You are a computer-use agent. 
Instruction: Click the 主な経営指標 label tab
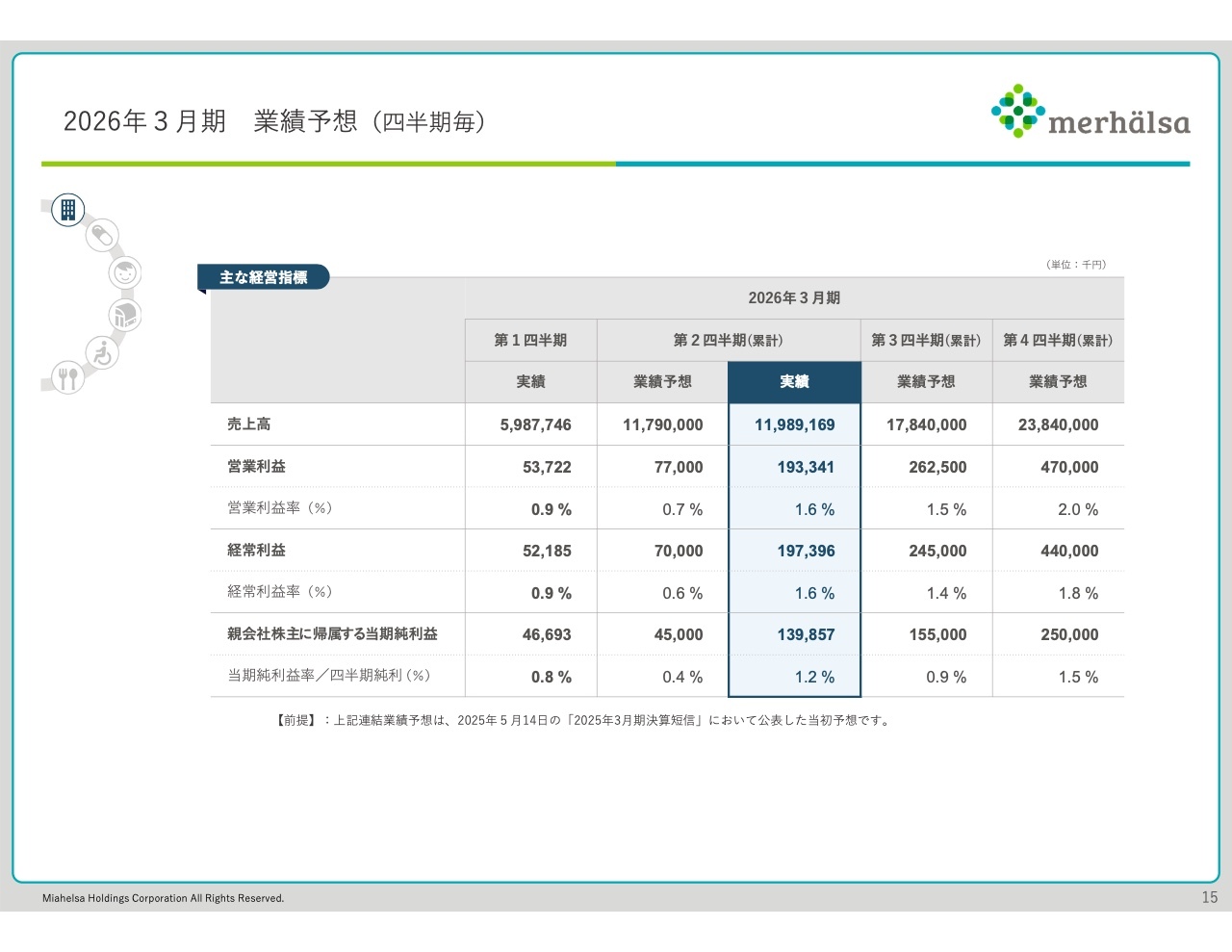coord(263,277)
